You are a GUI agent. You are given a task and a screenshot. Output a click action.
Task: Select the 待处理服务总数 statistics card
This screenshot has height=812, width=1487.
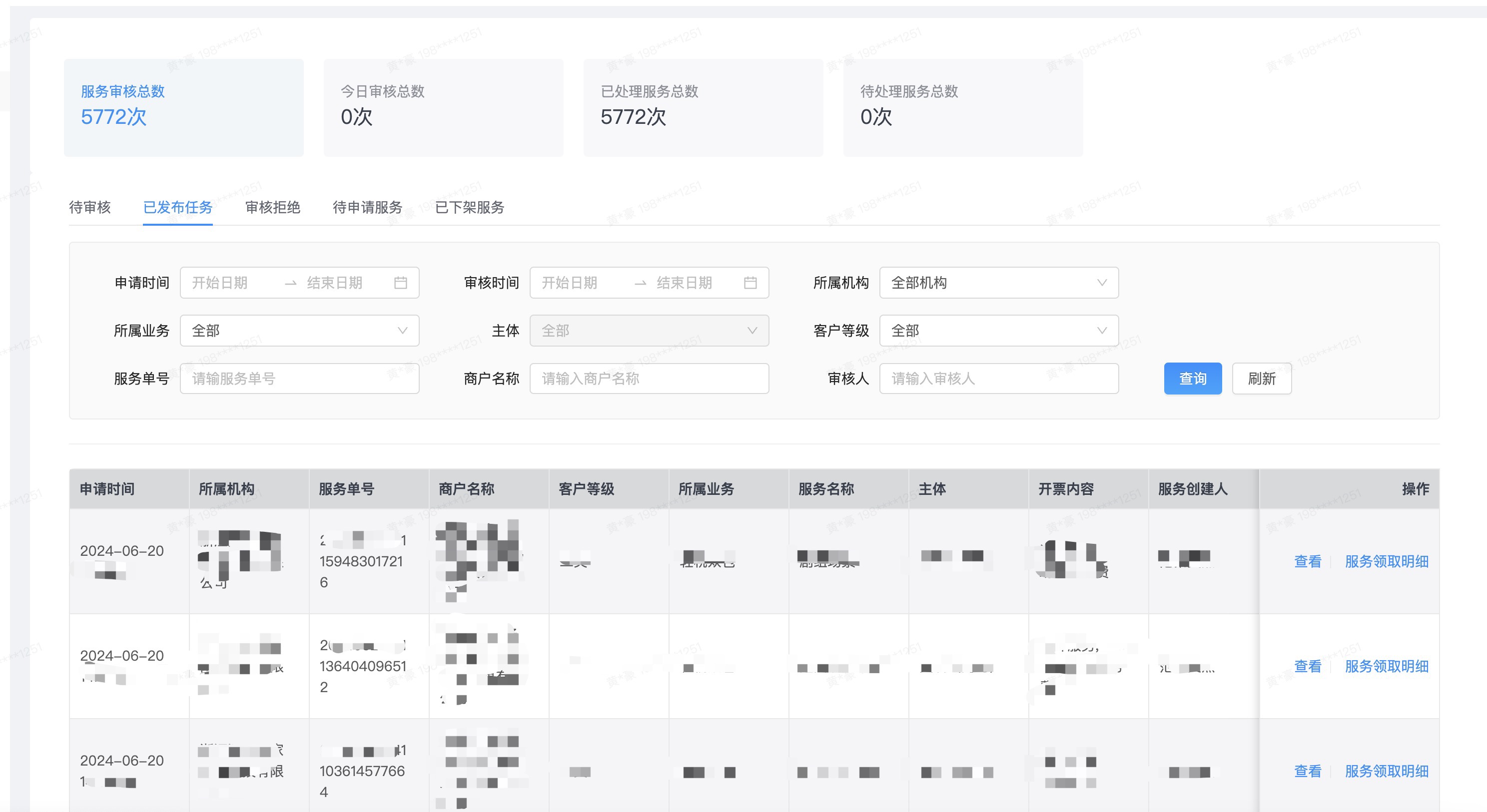coord(963,108)
